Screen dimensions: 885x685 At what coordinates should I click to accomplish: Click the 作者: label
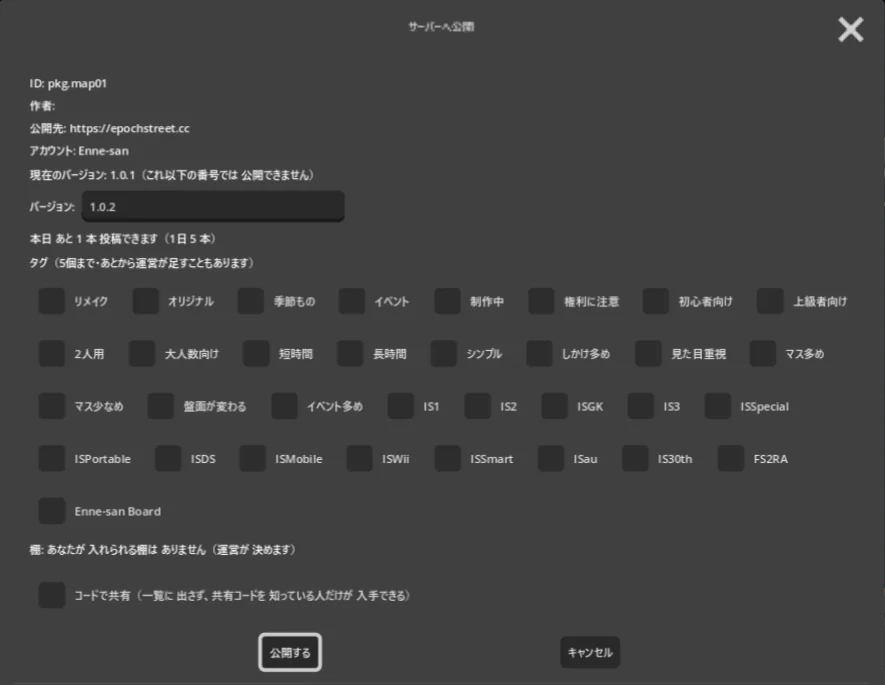[x=42, y=106]
